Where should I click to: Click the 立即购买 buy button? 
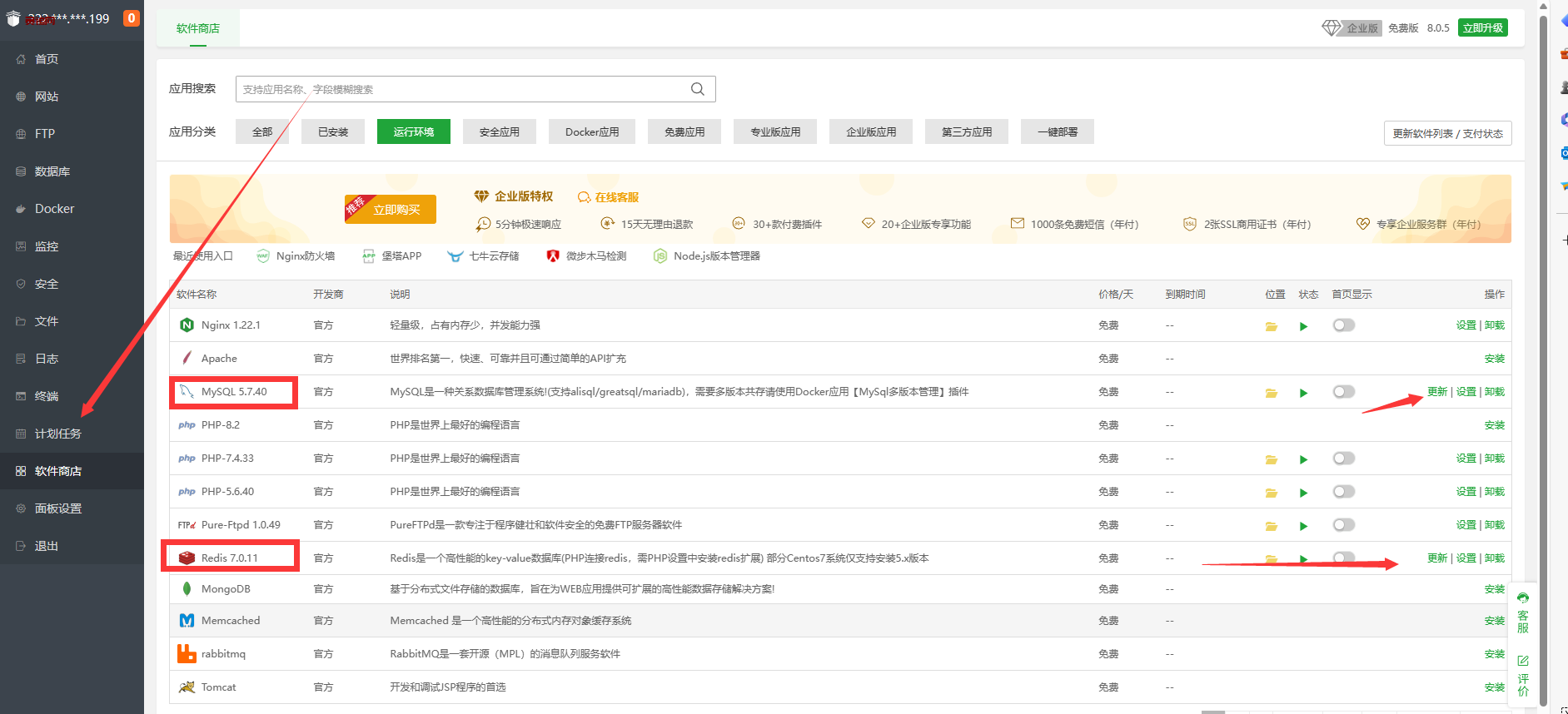(391, 209)
